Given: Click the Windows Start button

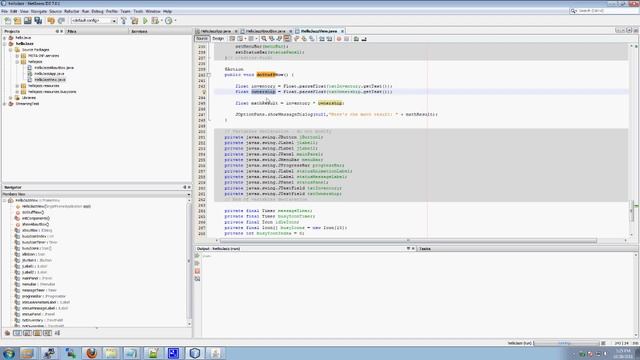Looking at the screenshot, I should 9,353.
